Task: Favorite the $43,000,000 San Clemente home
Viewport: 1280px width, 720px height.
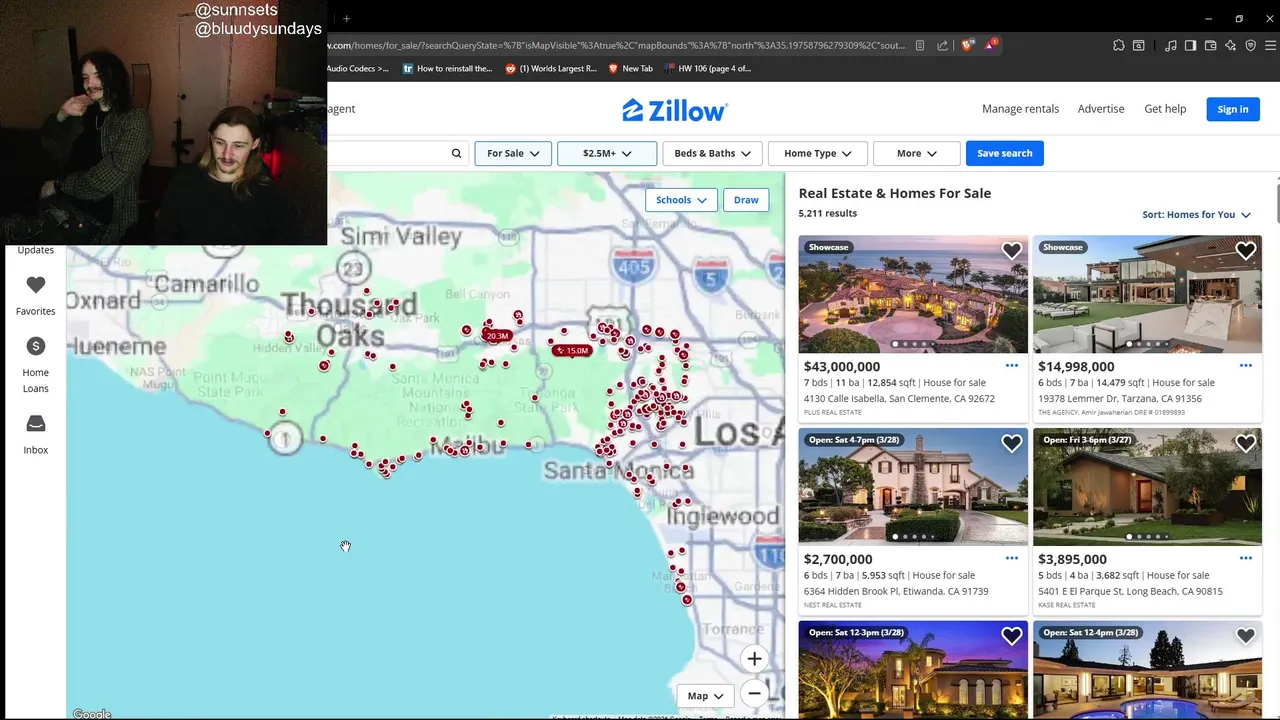Action: 1011,251
